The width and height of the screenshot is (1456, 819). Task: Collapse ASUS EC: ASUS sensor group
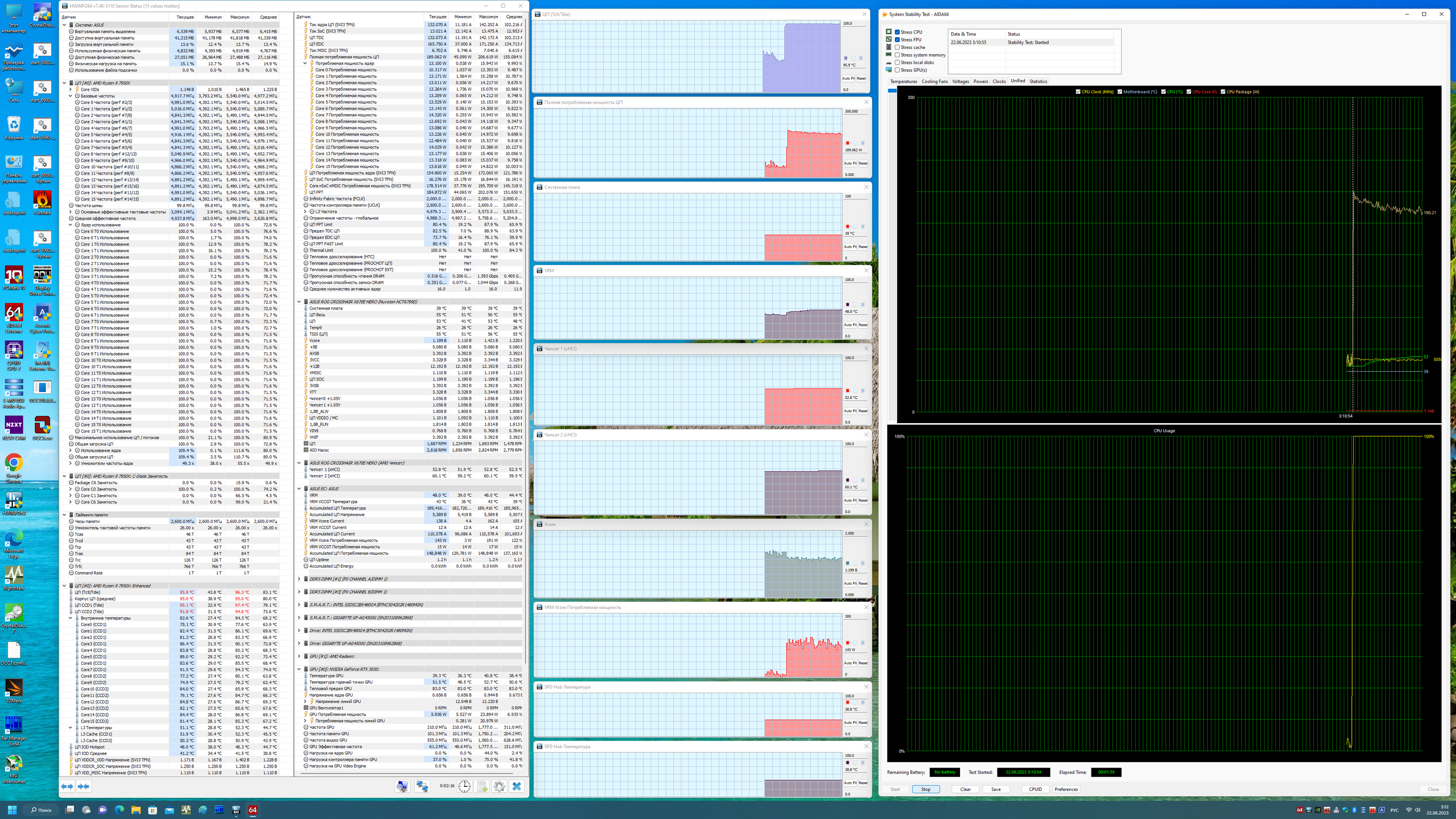tap(299, 489)
